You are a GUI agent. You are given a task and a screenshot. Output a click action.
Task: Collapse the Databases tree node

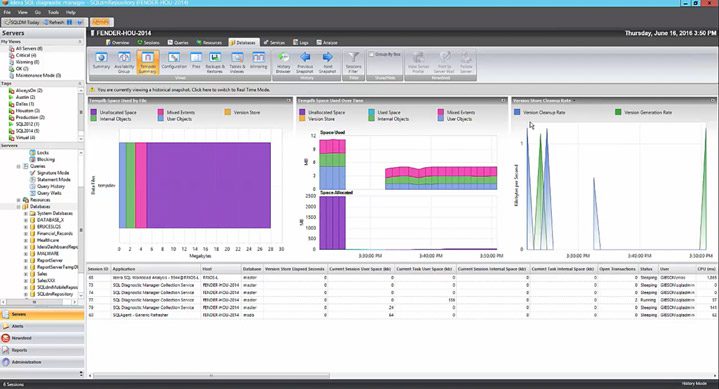pyautogui.click(x=19, y=207)
